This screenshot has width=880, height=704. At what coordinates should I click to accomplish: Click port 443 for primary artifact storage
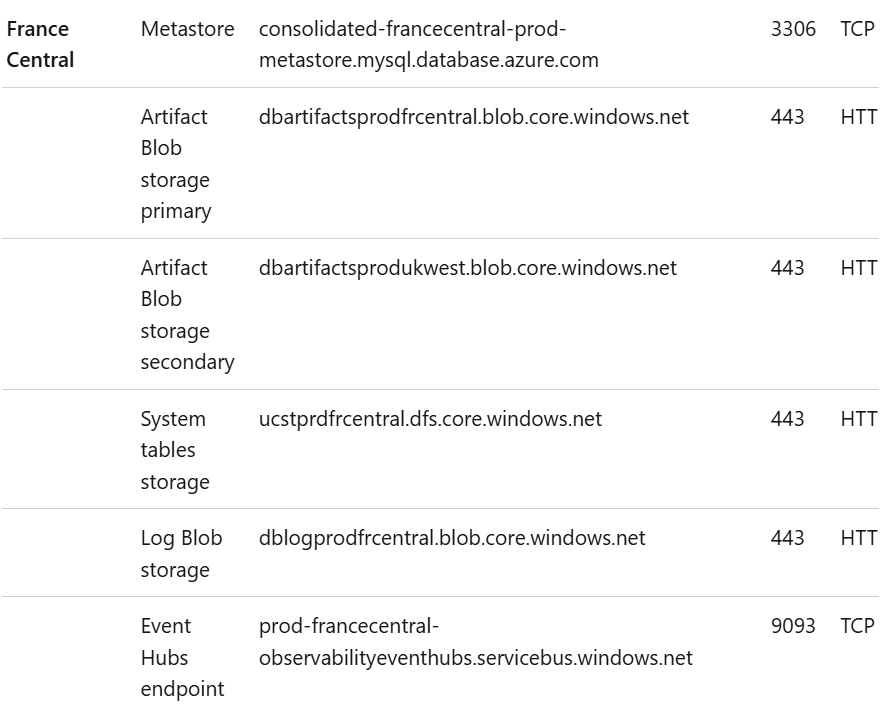tap(787, 117)
